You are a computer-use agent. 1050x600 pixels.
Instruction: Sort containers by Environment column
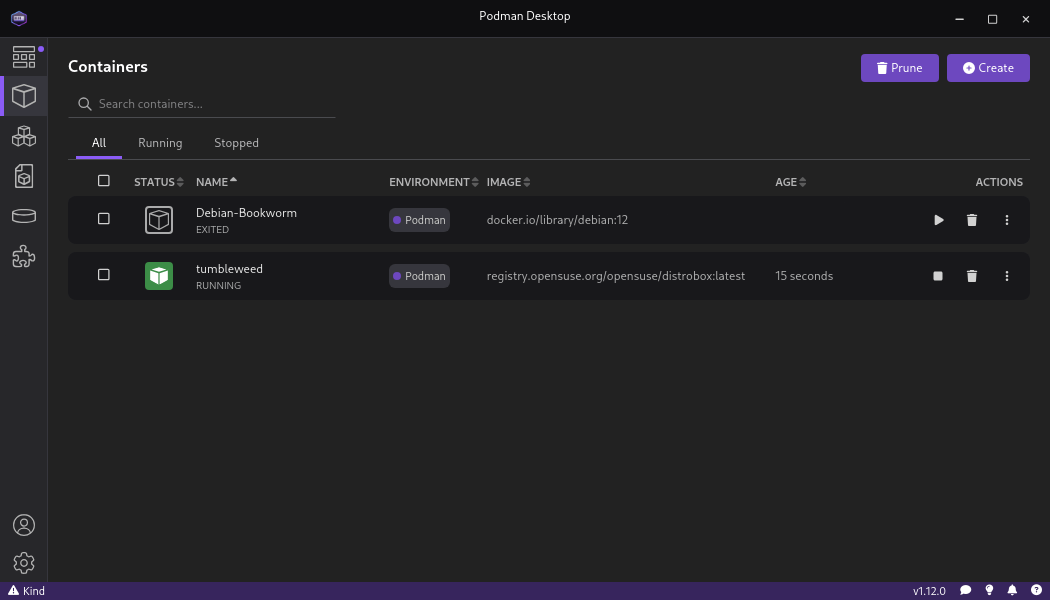[434, 182]
